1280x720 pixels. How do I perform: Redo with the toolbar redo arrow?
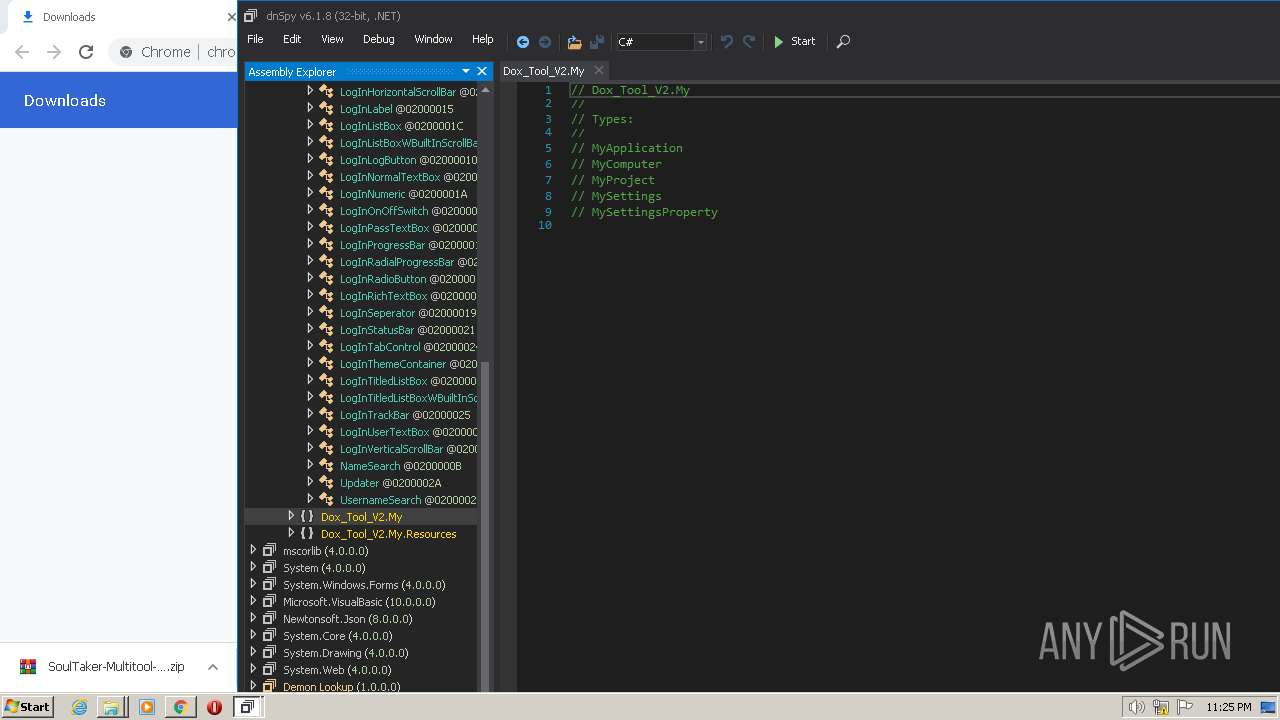749,42
